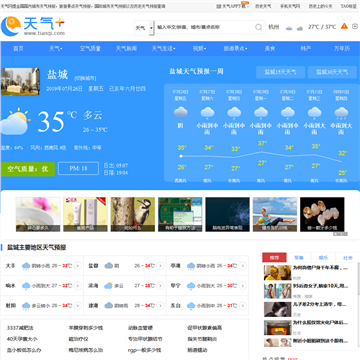The image size is (360, 360).
Task: Click the arrow icon in the 盐都 row
Action: [x=160, y=266]
